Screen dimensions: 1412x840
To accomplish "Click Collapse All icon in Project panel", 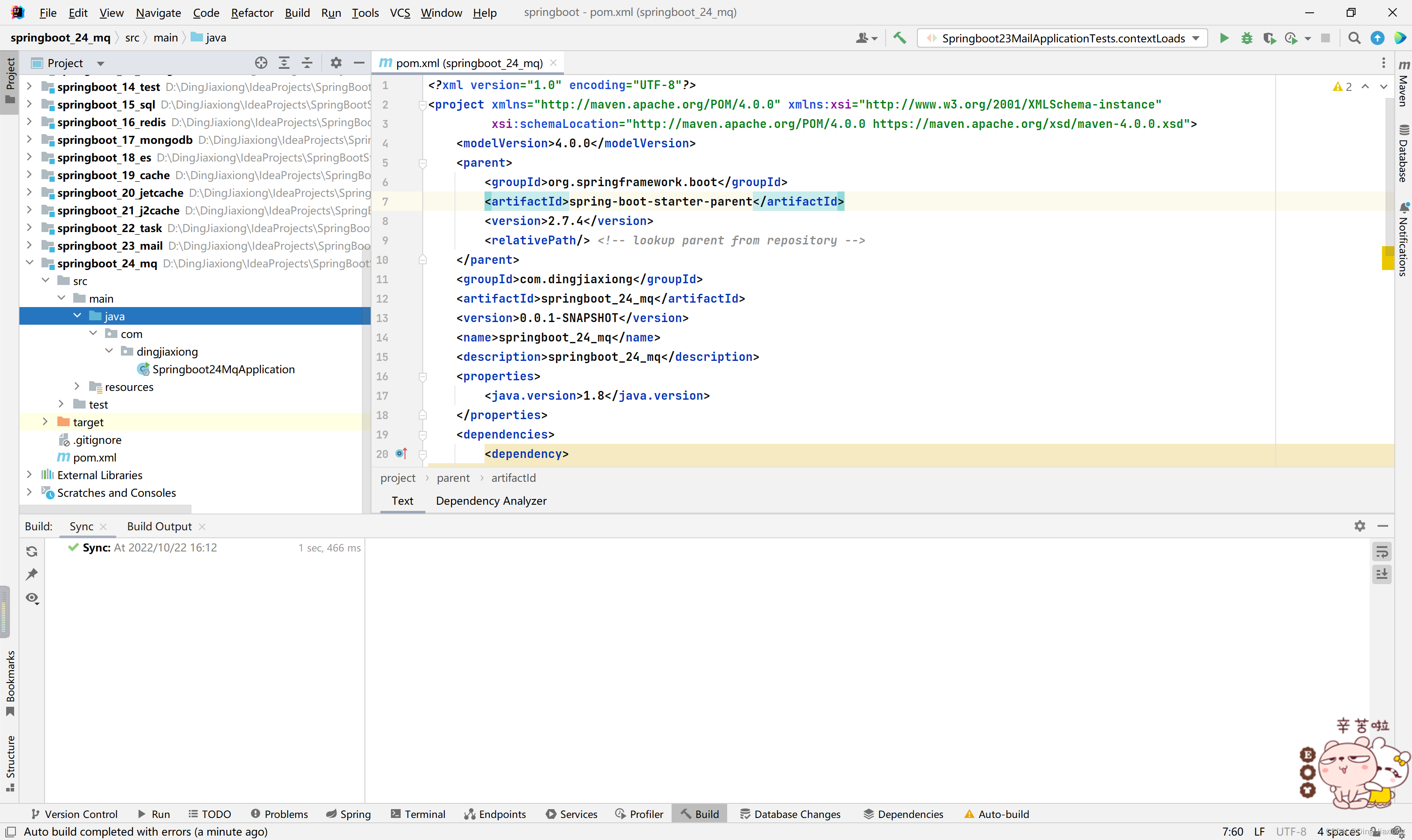I will [x=307, y=63].
